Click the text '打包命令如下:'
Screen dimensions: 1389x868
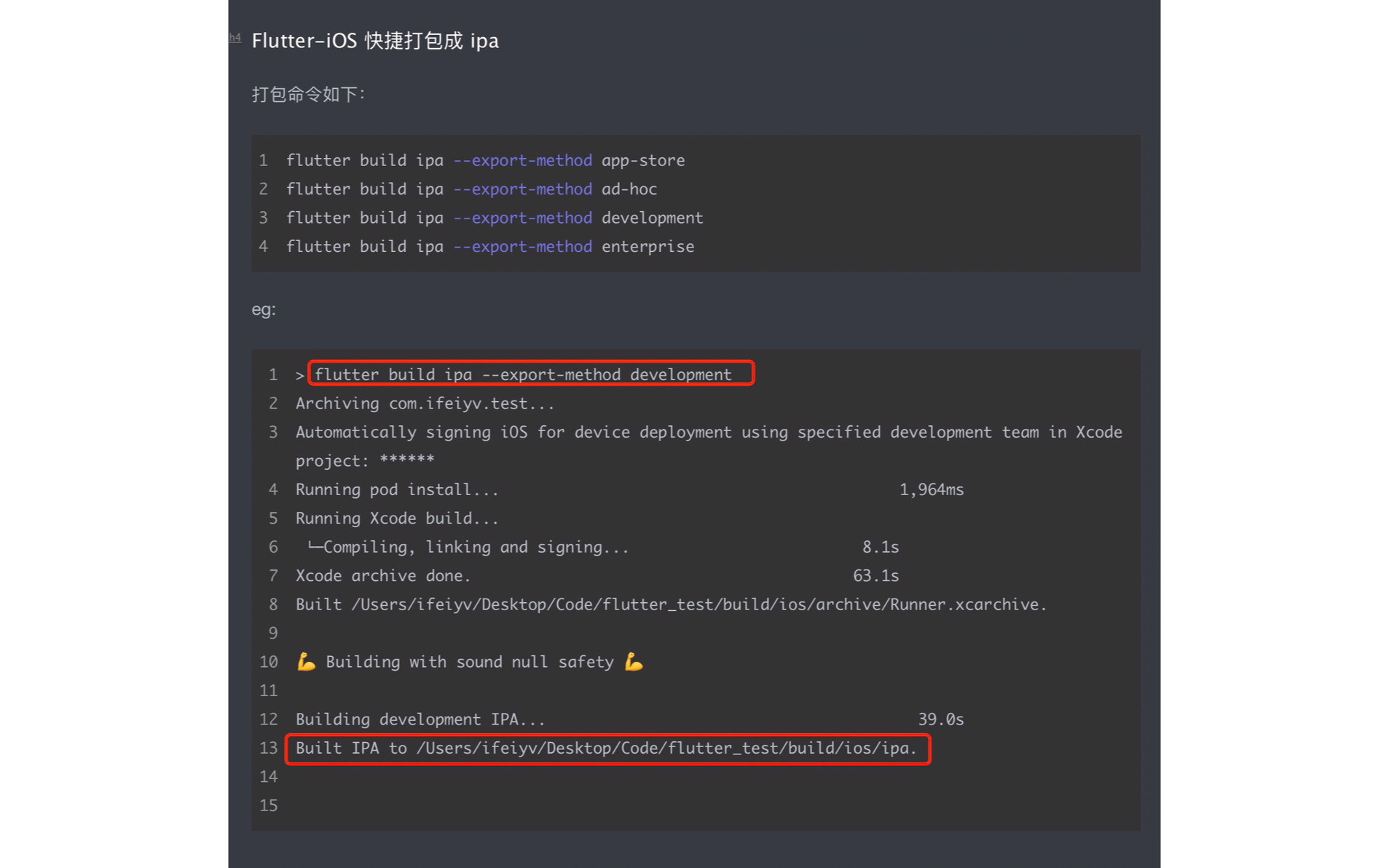[x=308, y=95]
